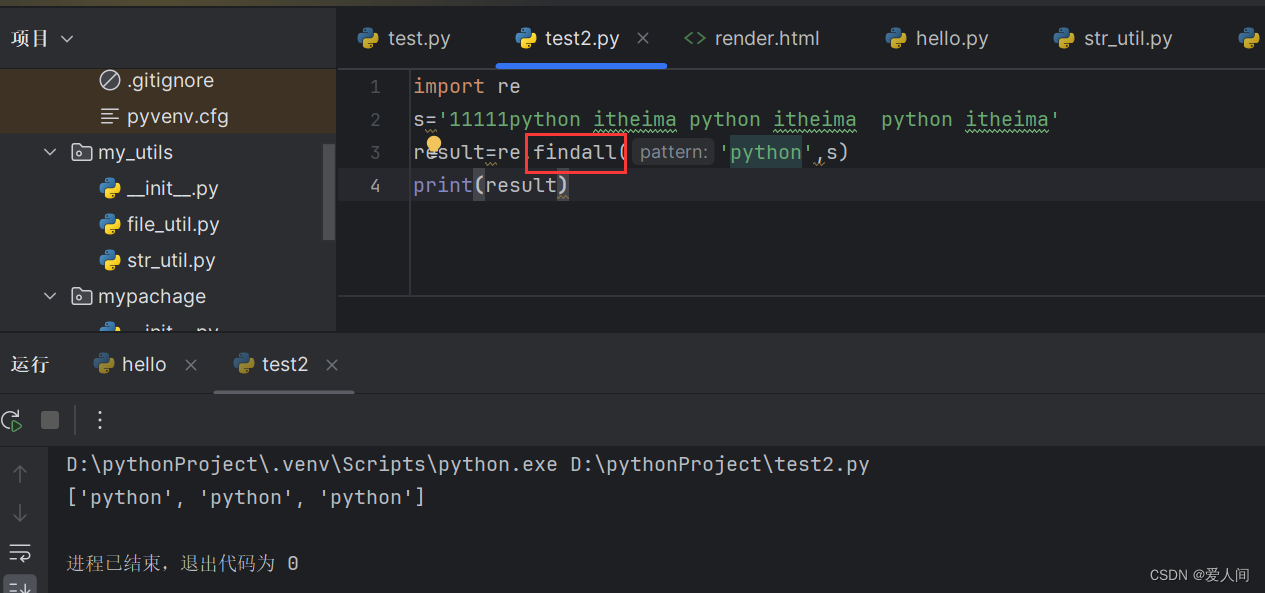Toggle soft-wrap in the run console
This screenshot has width=1265, height=593.
pos(20,552)
